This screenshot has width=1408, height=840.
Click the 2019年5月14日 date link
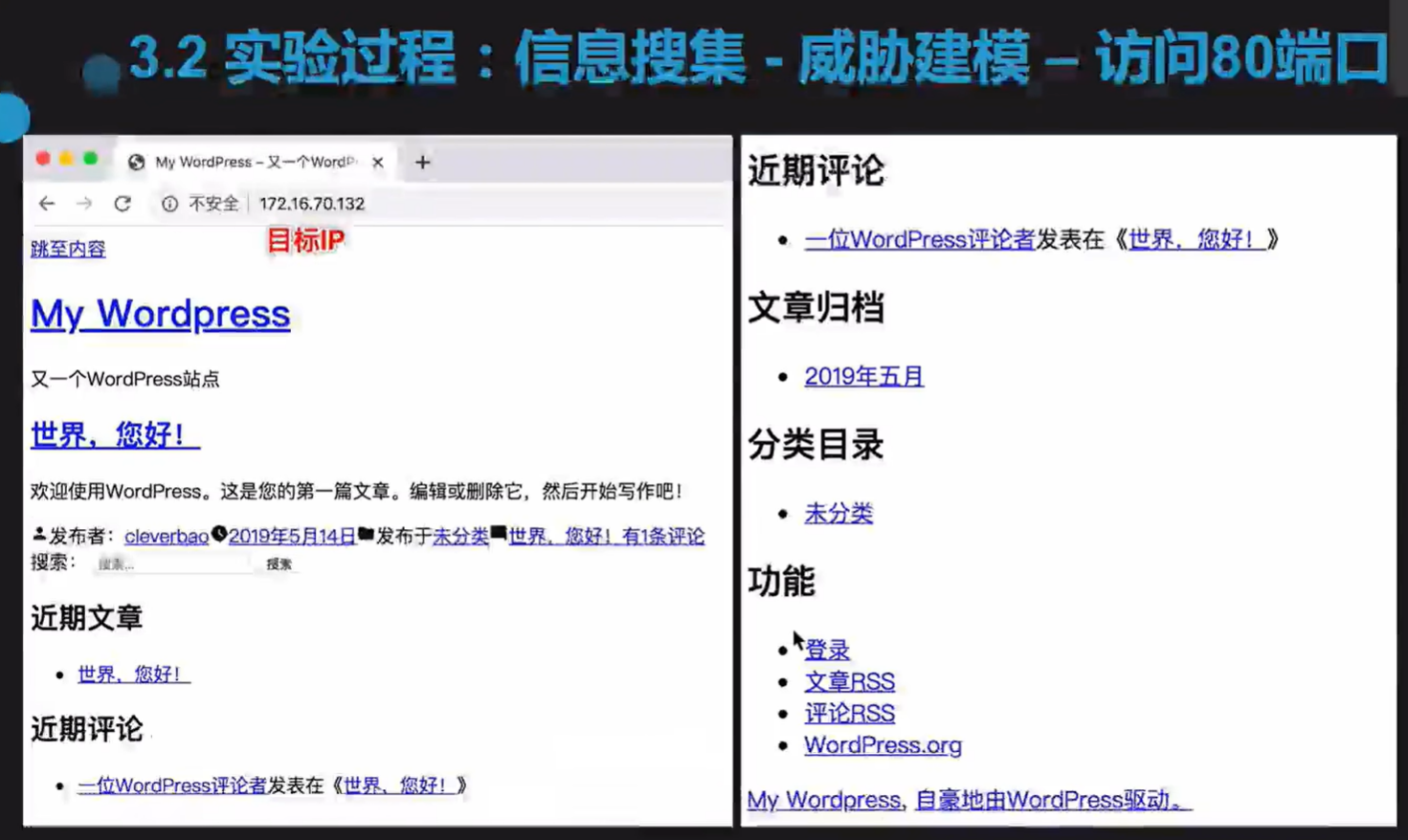[x=292, y=536]
